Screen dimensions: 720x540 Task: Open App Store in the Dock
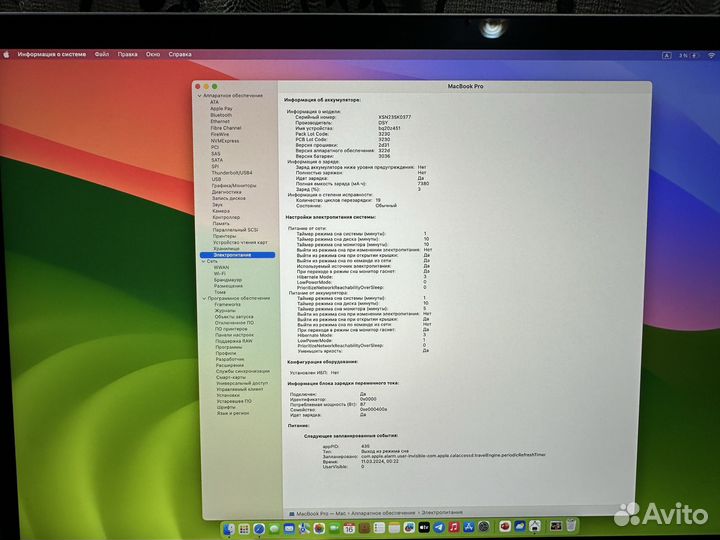click(469, 527)
